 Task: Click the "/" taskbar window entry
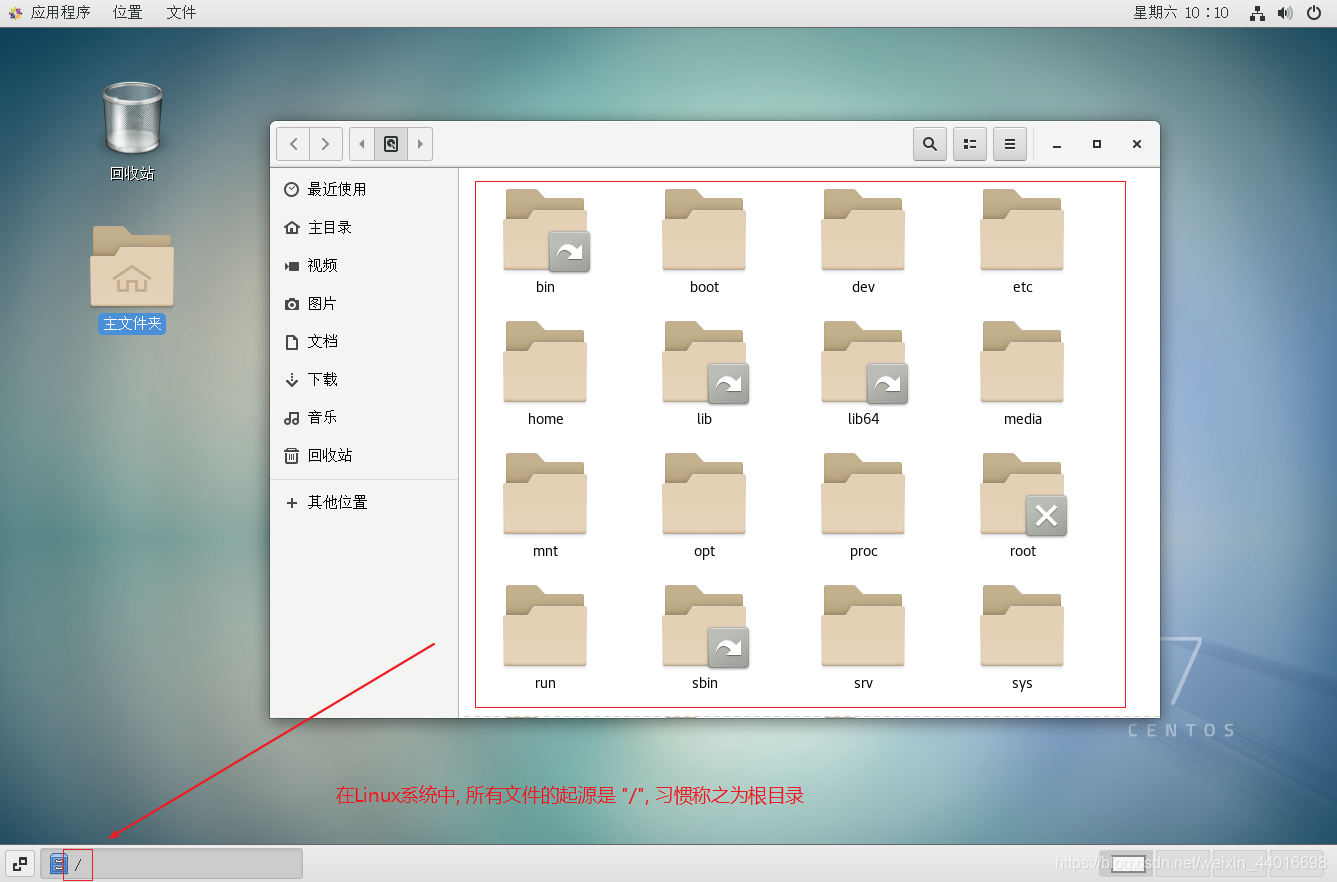tap(171, 863)
